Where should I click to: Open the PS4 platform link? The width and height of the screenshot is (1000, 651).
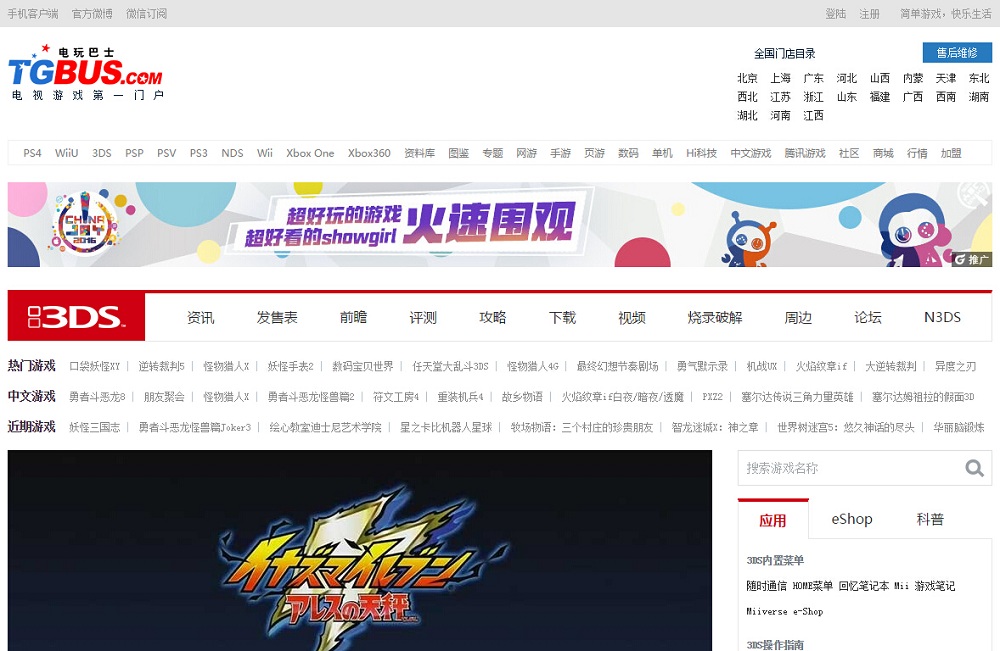tap(33, 153)
